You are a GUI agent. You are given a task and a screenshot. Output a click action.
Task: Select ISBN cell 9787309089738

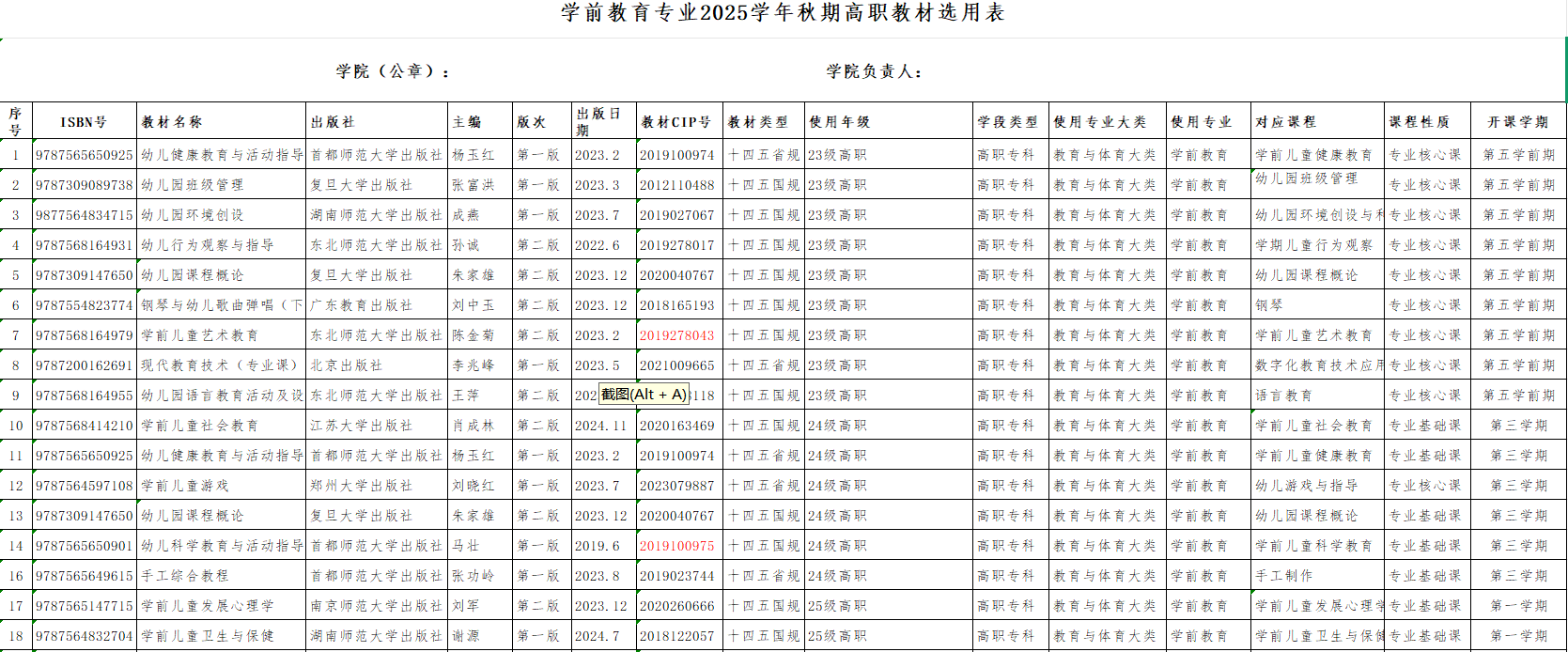point(85,185)
